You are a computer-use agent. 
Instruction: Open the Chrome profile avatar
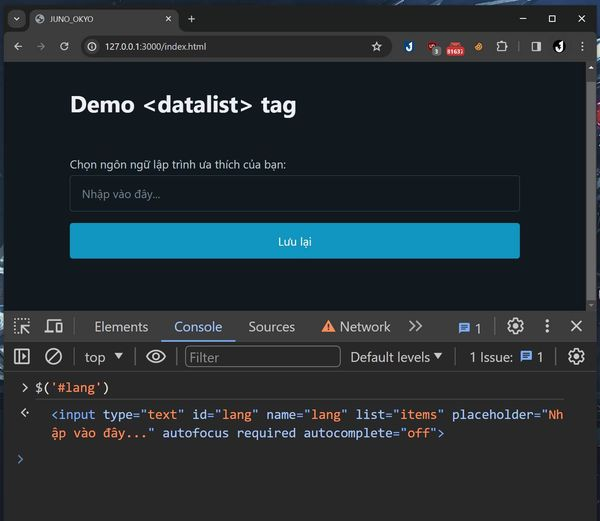(559, 47)
